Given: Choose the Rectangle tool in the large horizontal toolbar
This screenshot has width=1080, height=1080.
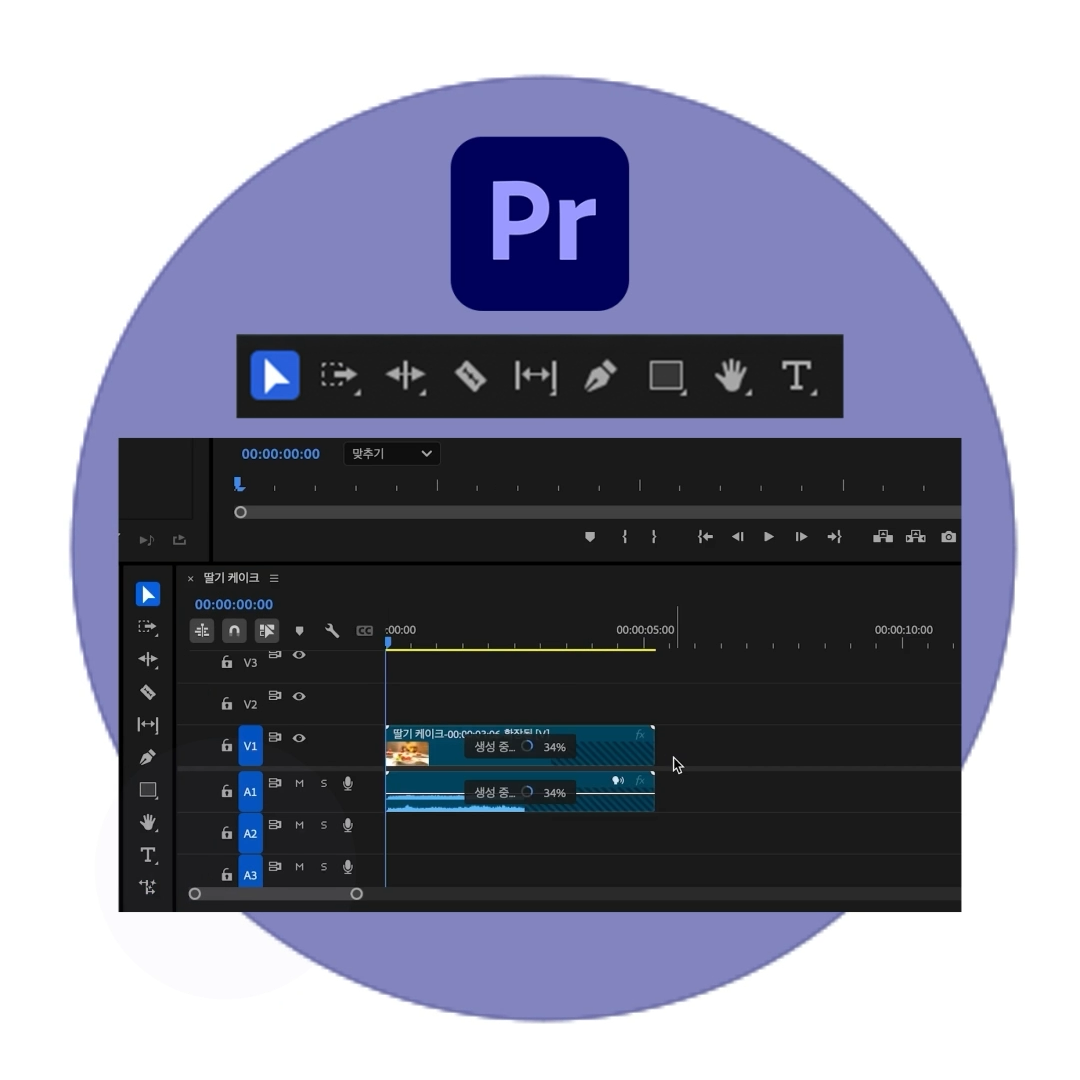Looking at the screenshot, I should click(666, 376).
